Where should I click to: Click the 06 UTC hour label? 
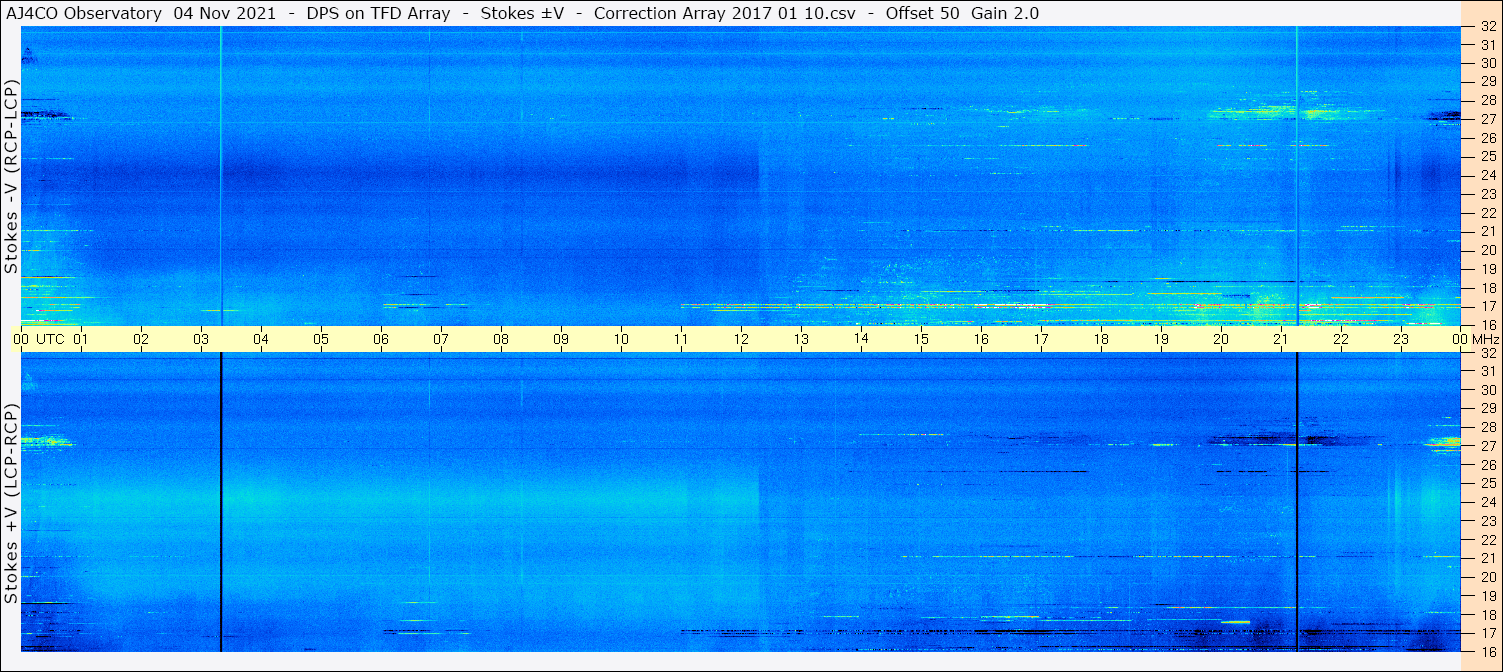381,339
